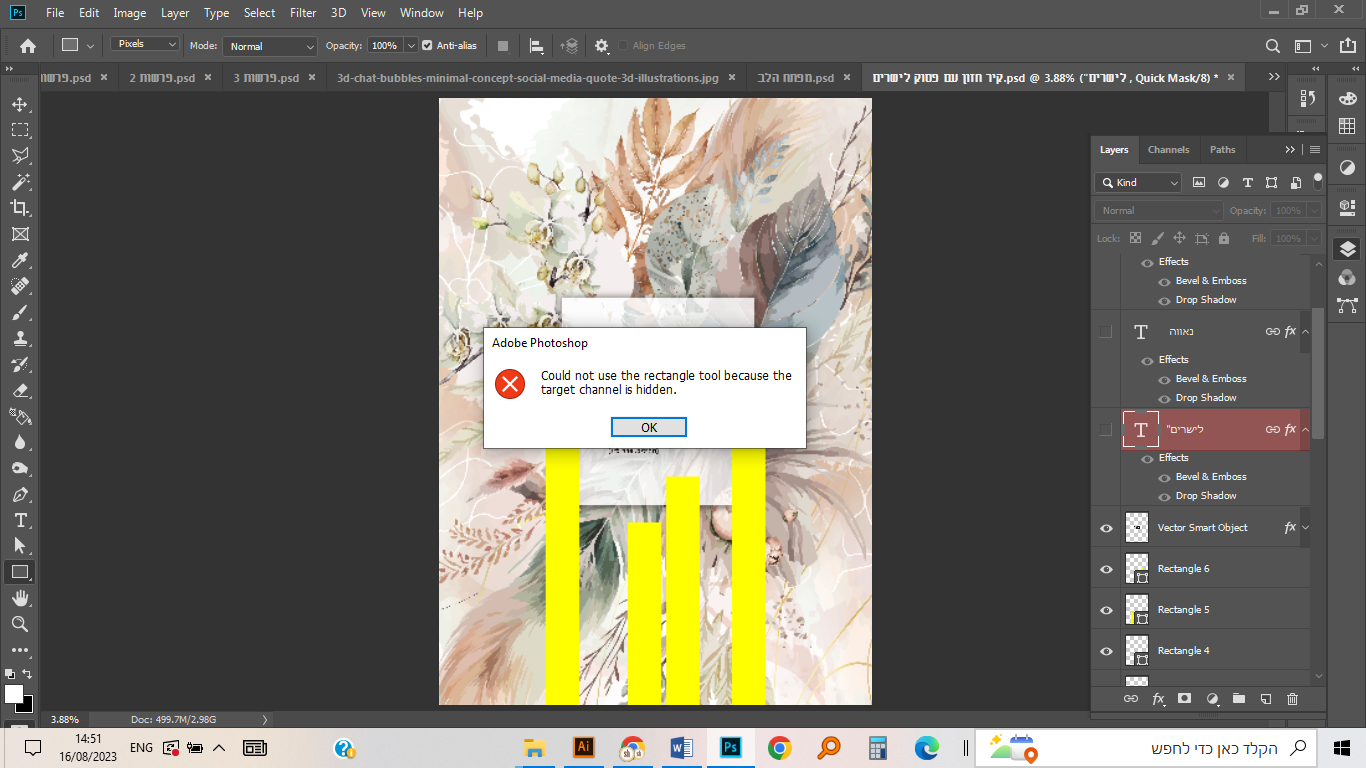Open Microsoft Word from the taskbar
Viewport: 1366px width, 768px height.
tap(682, 748)
